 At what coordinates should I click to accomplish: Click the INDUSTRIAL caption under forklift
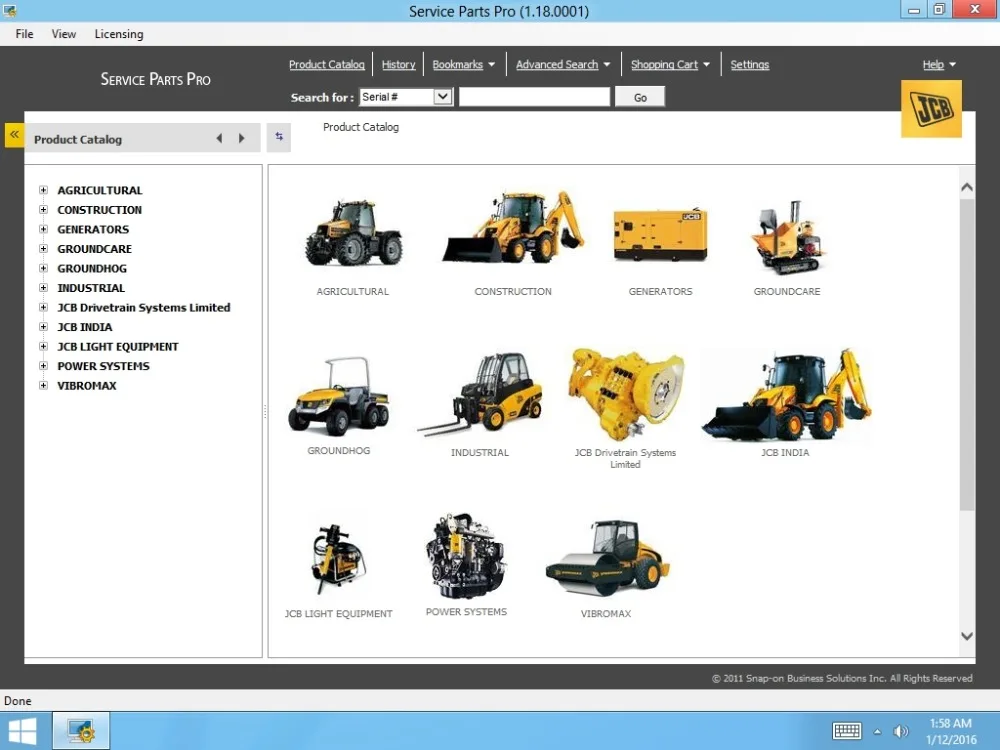point(480,453)
